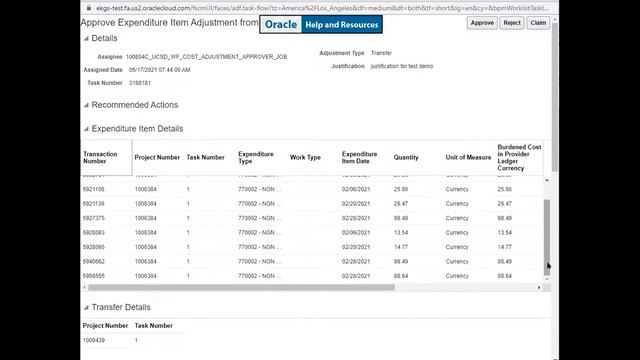Select transaction number 5921139

(93, 204)
